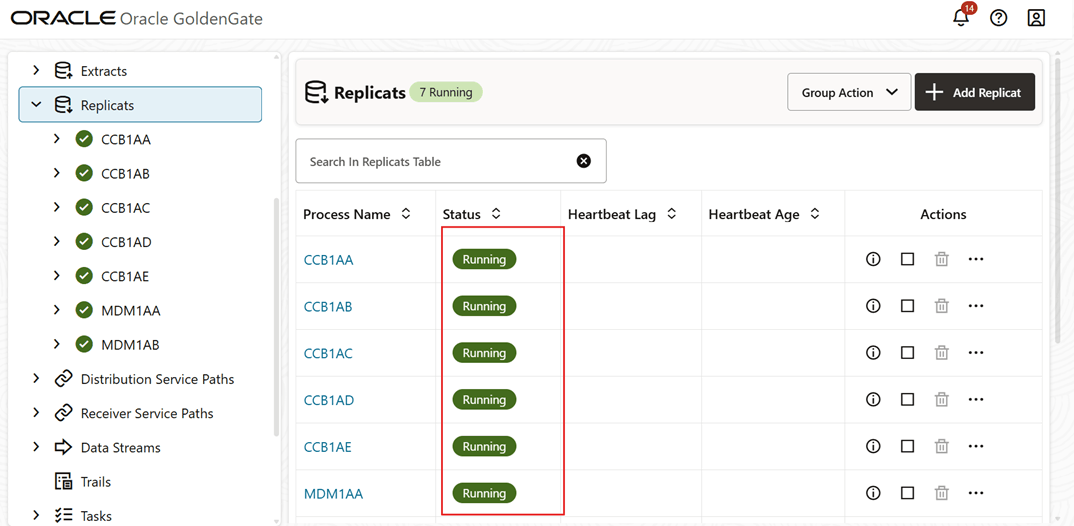The height and width of the screenshot is (526, 1074).
Task: Sort table by Heartbeat Age column
Action: (x=814, y=214)
